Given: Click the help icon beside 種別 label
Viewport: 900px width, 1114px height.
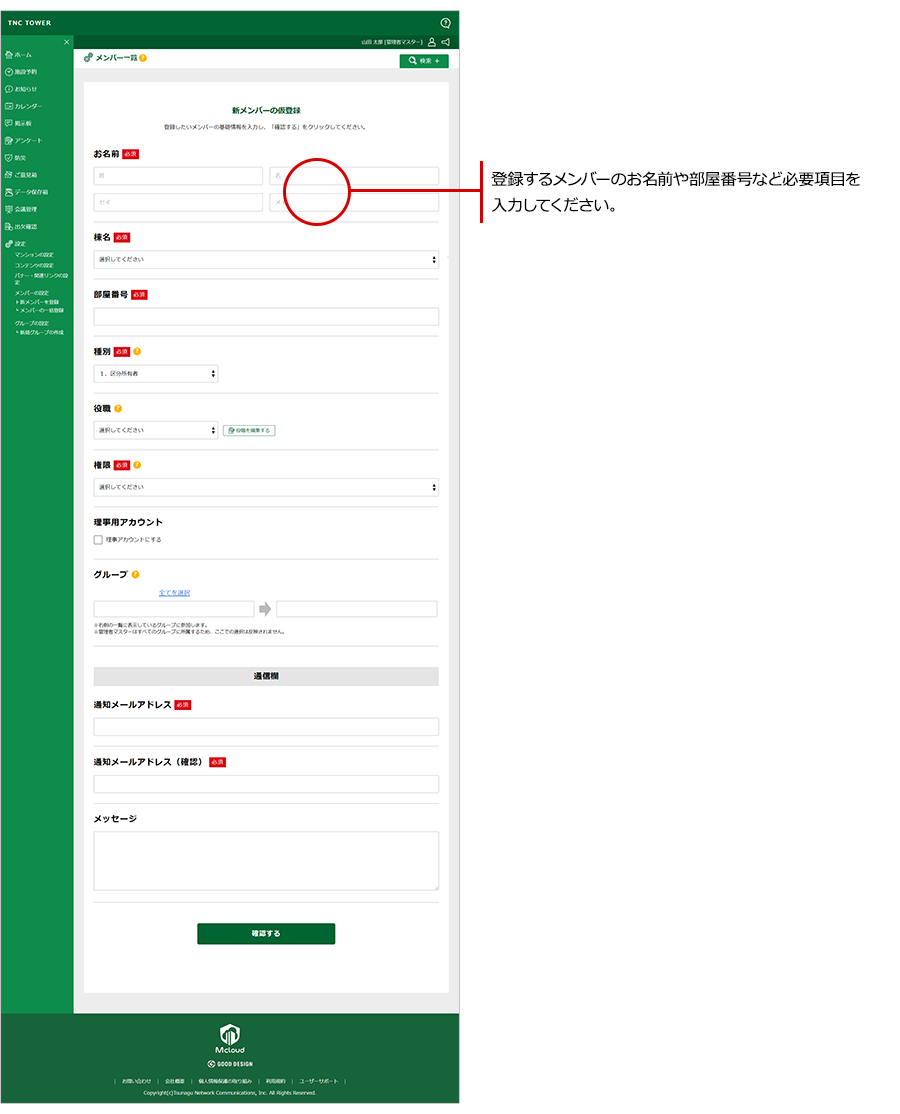Looking at the screenshot, I should pos(137,352).
